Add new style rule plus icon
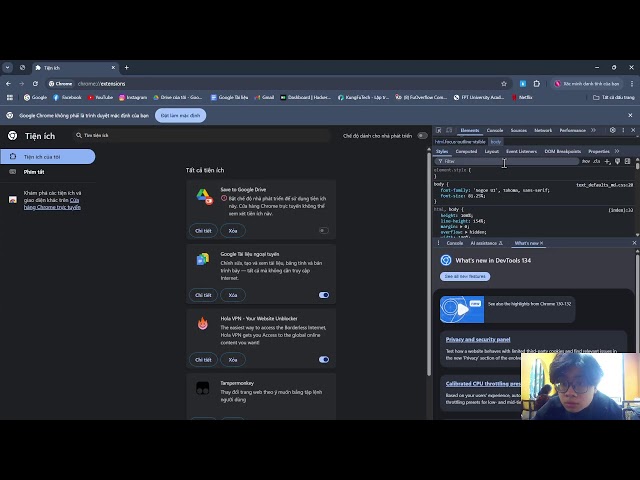This screenshot has height=480, width=640. tap(607, 162)
